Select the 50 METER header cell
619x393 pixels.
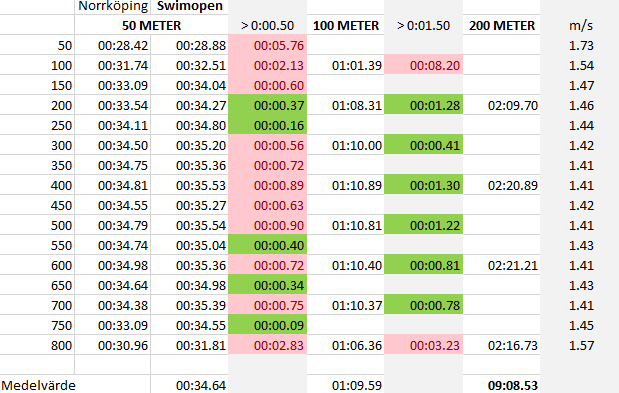pyautogui.click(x=151, y=25)
